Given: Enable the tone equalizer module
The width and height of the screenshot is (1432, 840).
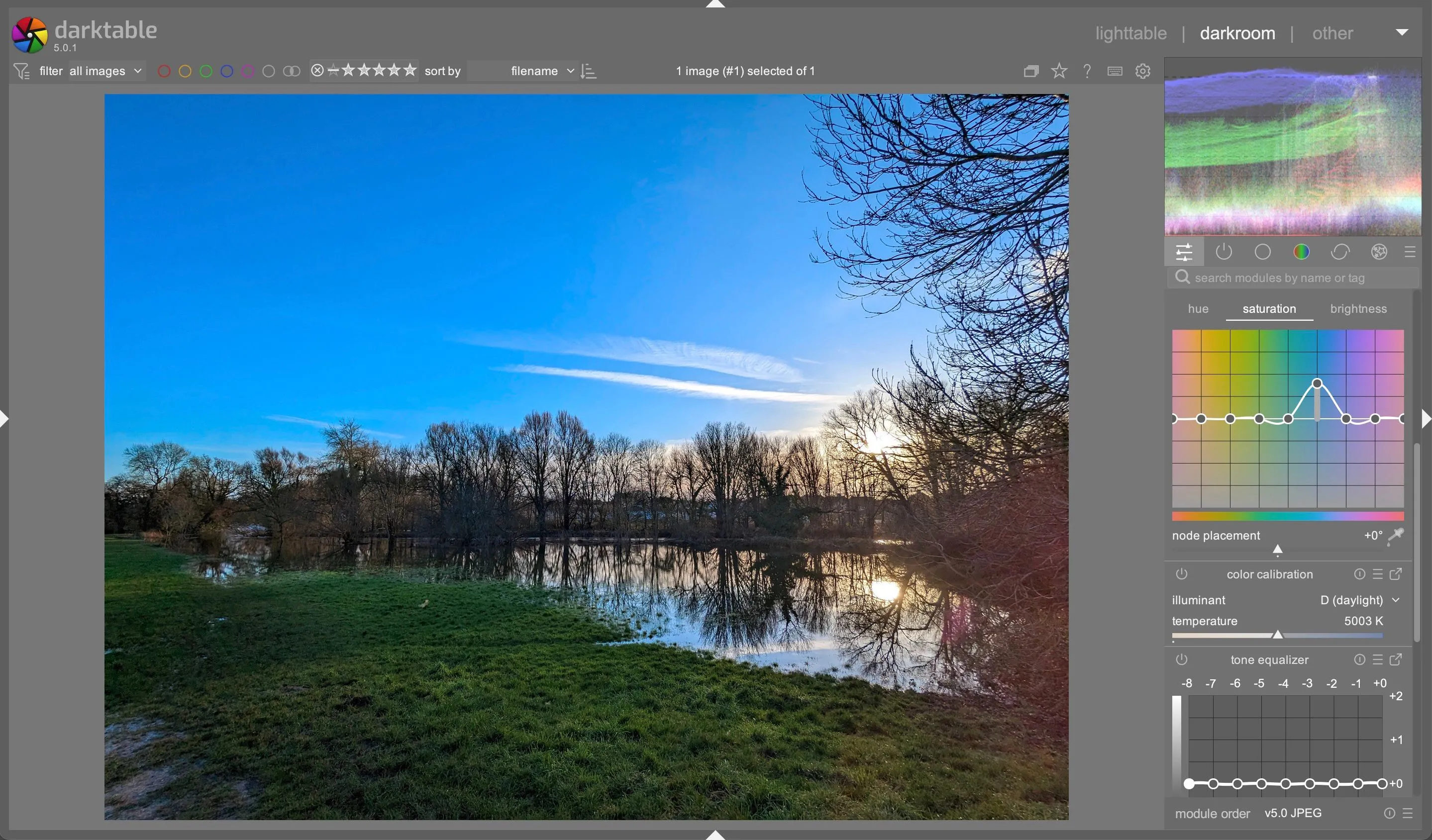Looking at the screenshot, I should 1182,659.
